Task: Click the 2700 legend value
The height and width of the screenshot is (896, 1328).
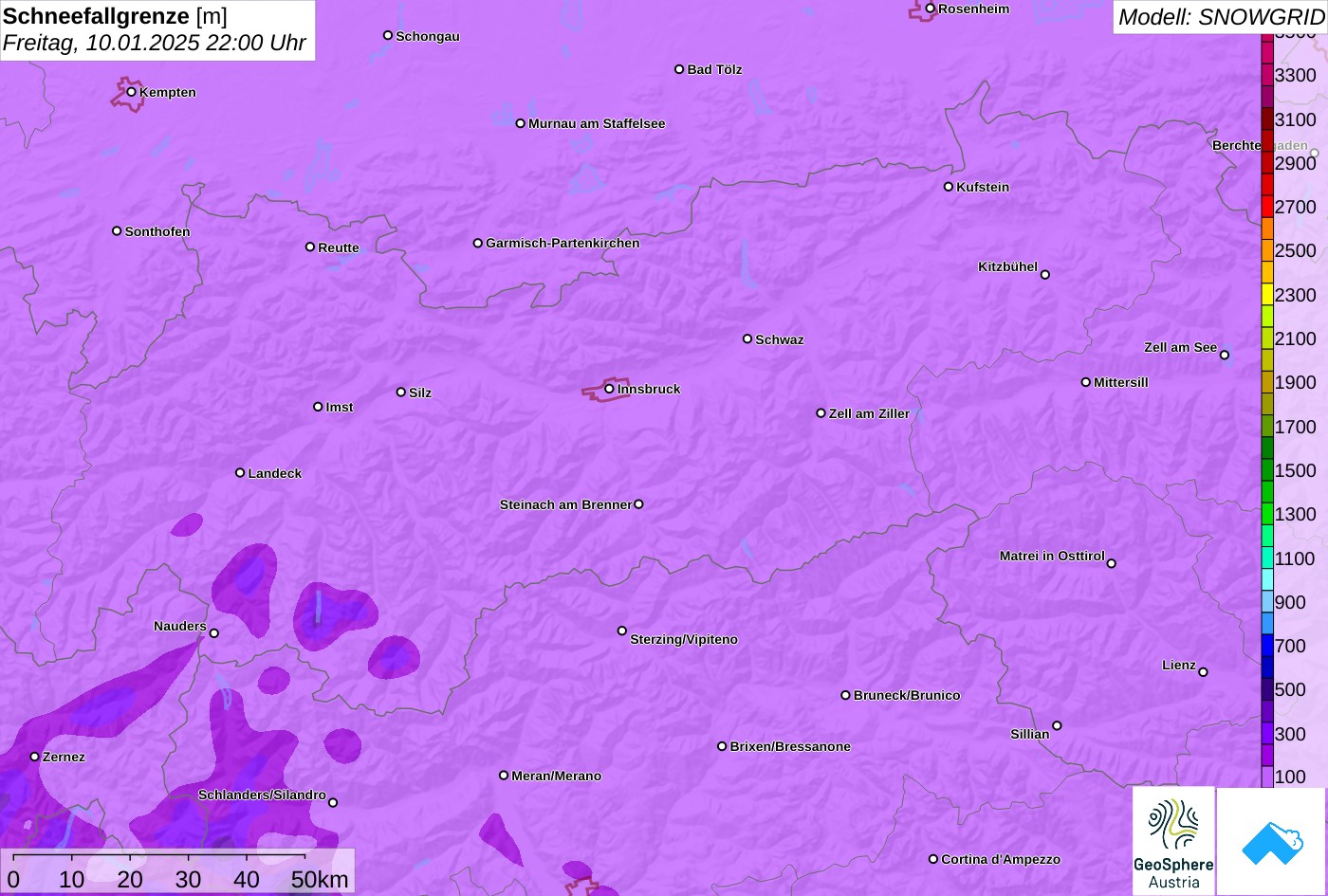Action: point(1296,207)
